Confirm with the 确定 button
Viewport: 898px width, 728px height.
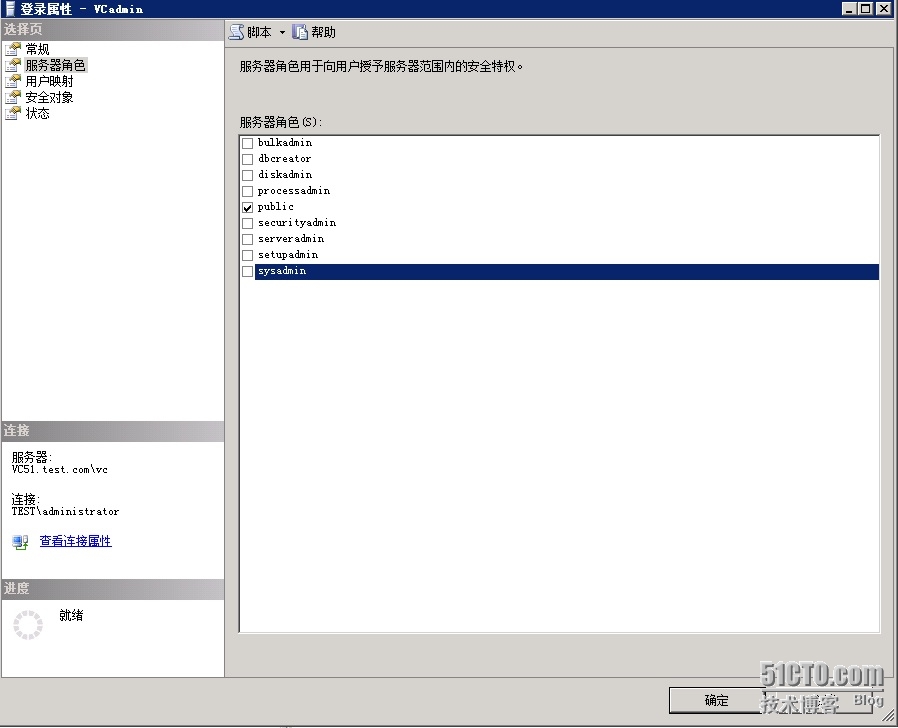(716, 700)
